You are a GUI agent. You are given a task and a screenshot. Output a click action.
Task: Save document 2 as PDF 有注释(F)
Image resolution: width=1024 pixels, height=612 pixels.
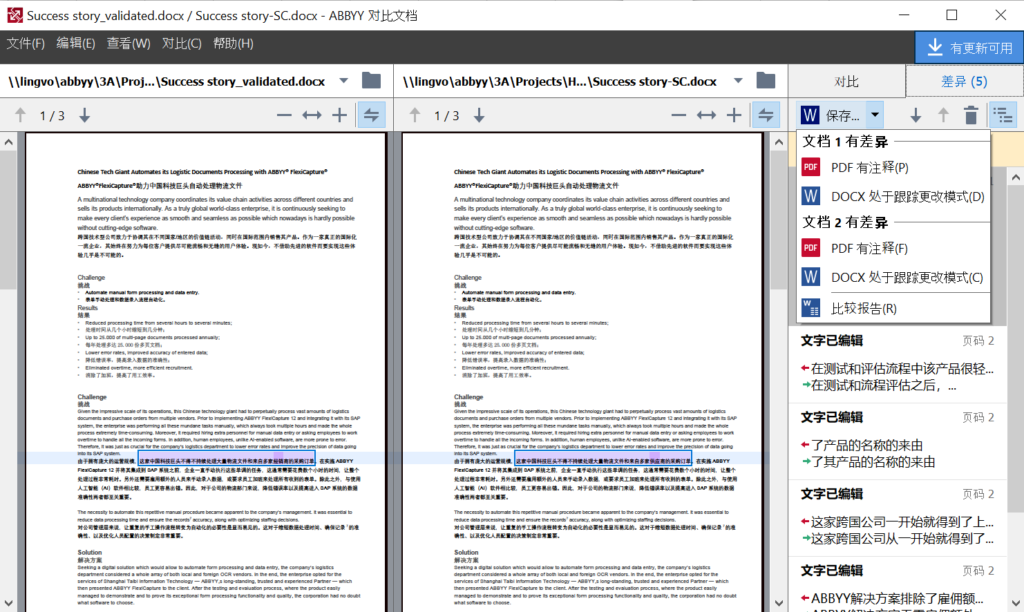pyautogui.click(x=893, y=249)
